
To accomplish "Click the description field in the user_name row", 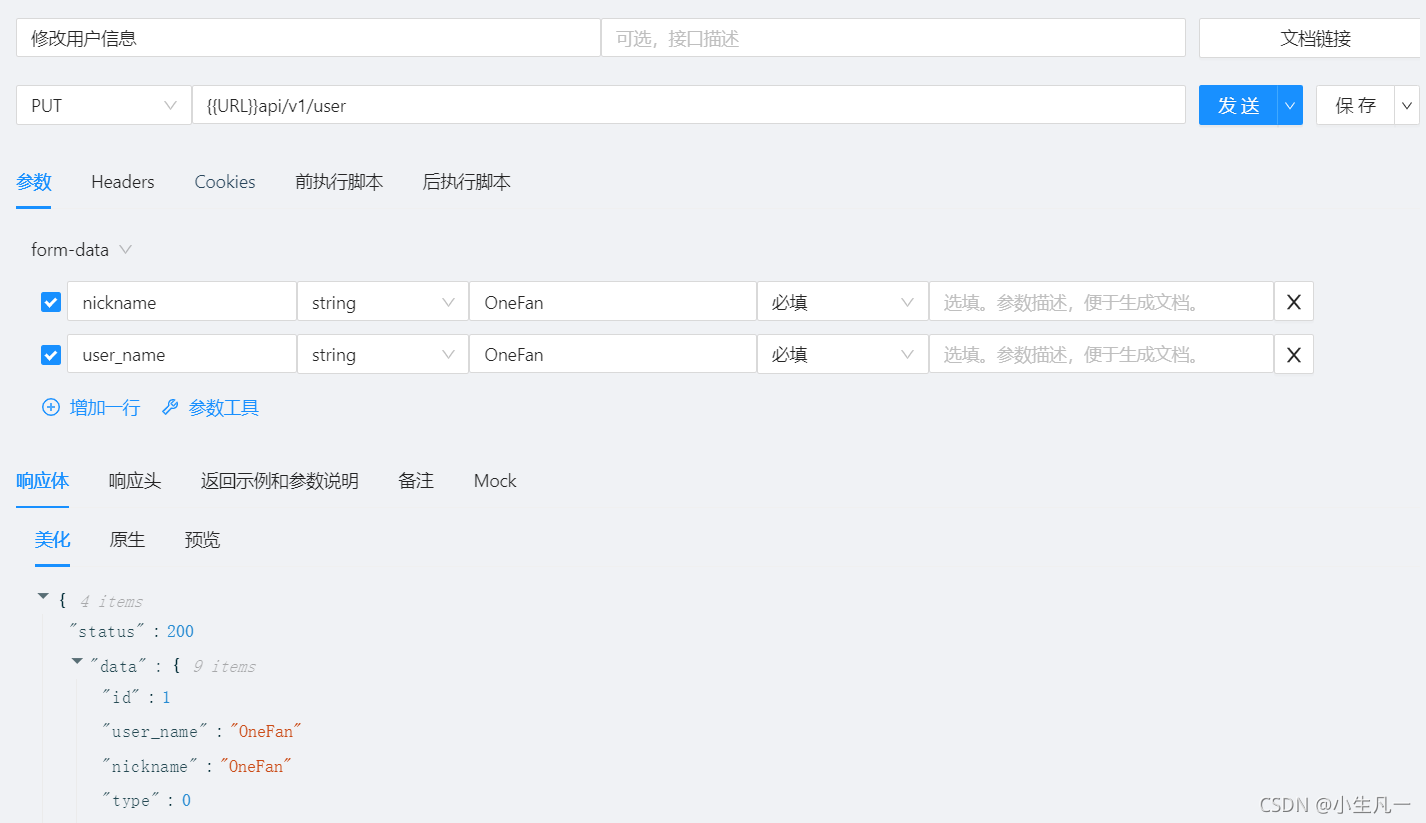I will [1101, 354].
